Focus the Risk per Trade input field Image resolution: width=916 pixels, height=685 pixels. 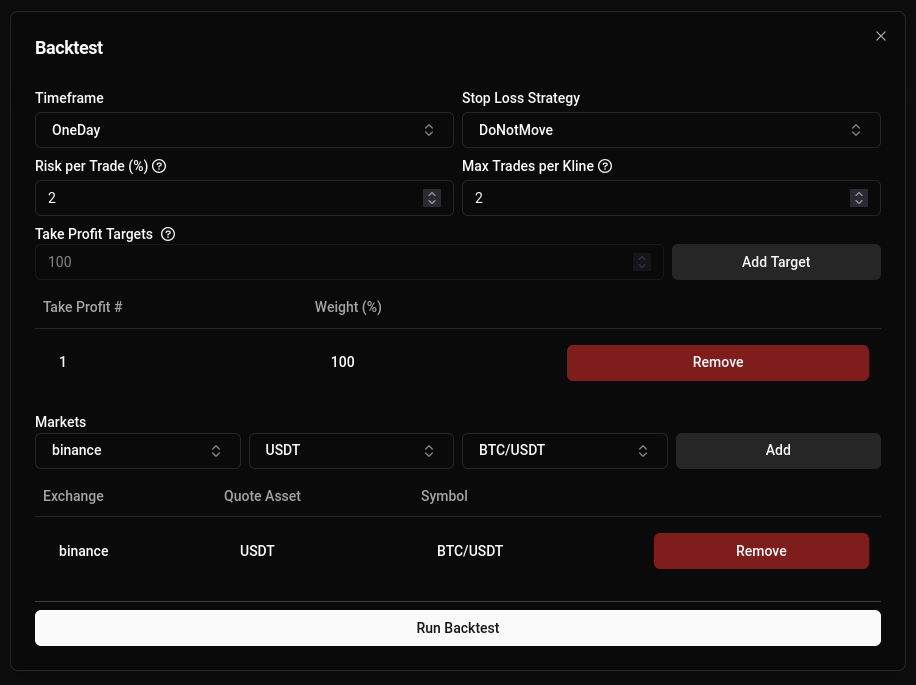[x=200, y=198]
